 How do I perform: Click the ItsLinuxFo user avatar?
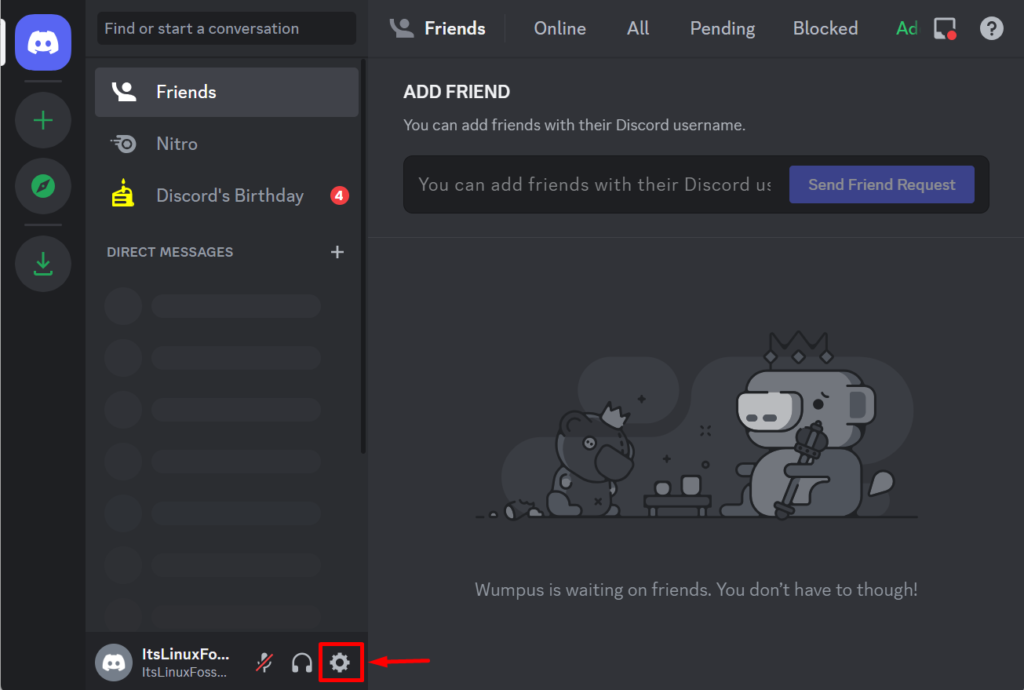(x=114, y=663)
